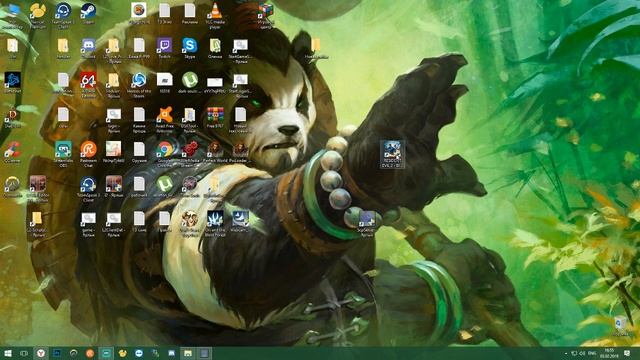Open Streamlabs OBS shortcut

click(63, 154)
